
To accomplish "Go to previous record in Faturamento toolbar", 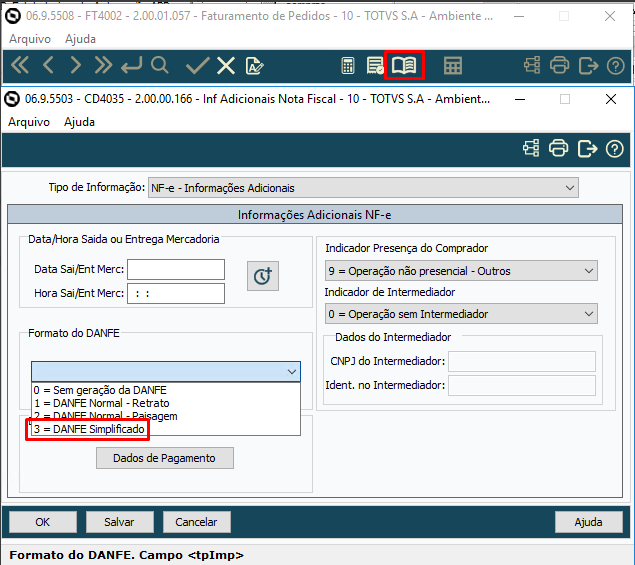I will [x=48, y=65].
